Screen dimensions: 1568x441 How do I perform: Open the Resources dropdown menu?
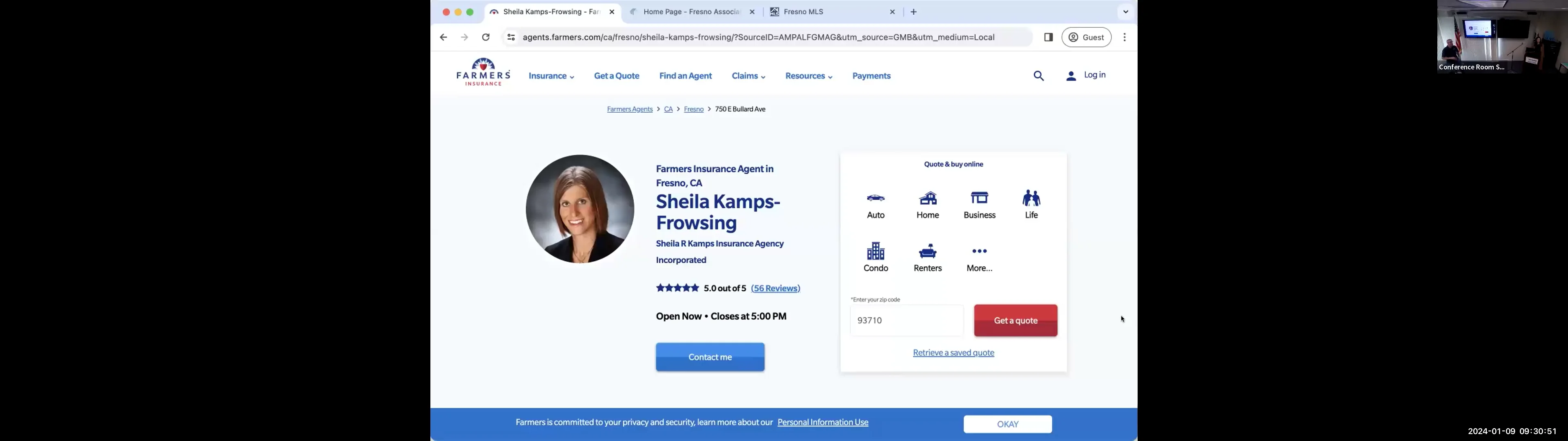pyautogui.click(x=808, y=76)
